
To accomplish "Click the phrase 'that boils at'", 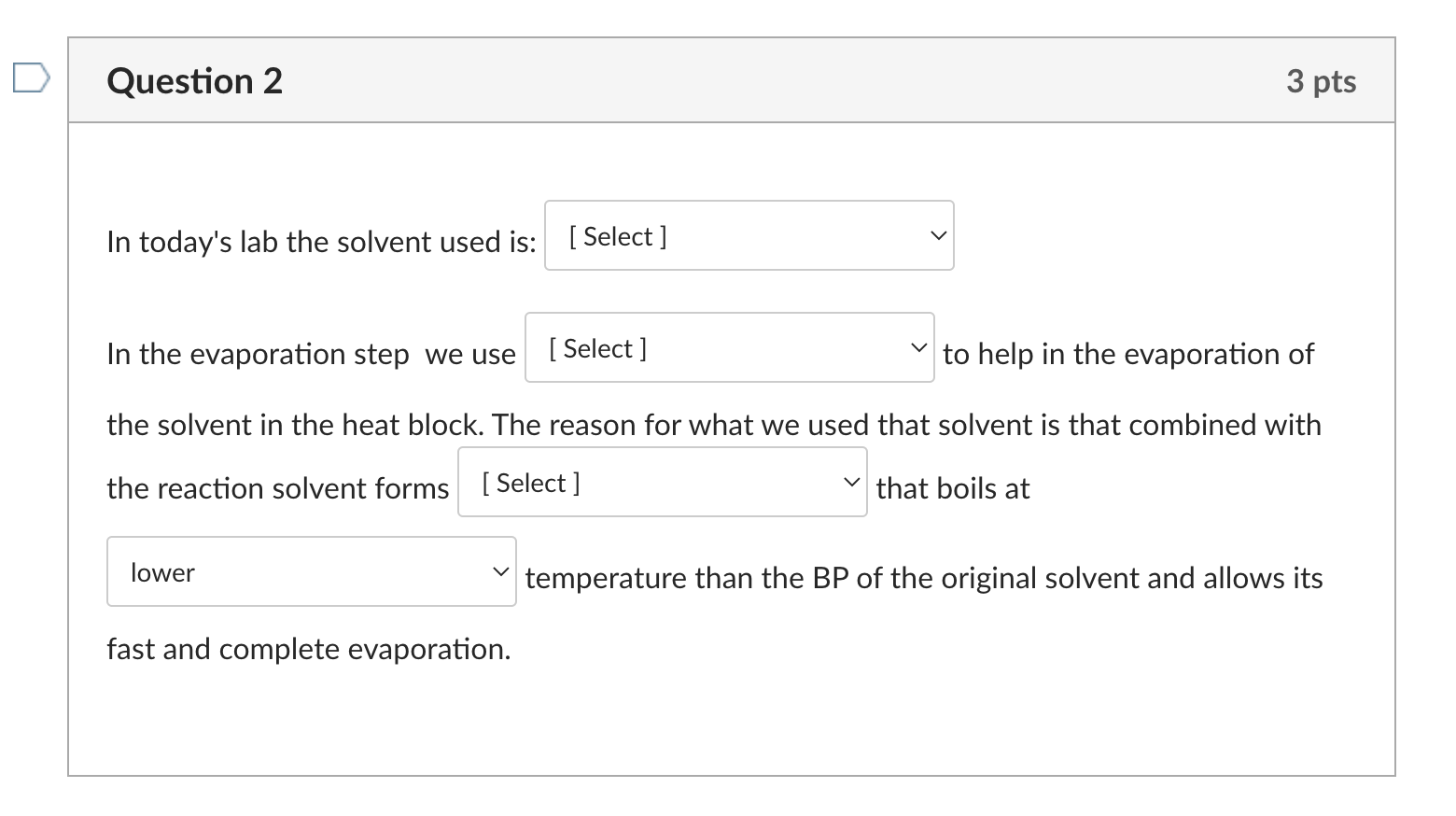I will (953, 488).
